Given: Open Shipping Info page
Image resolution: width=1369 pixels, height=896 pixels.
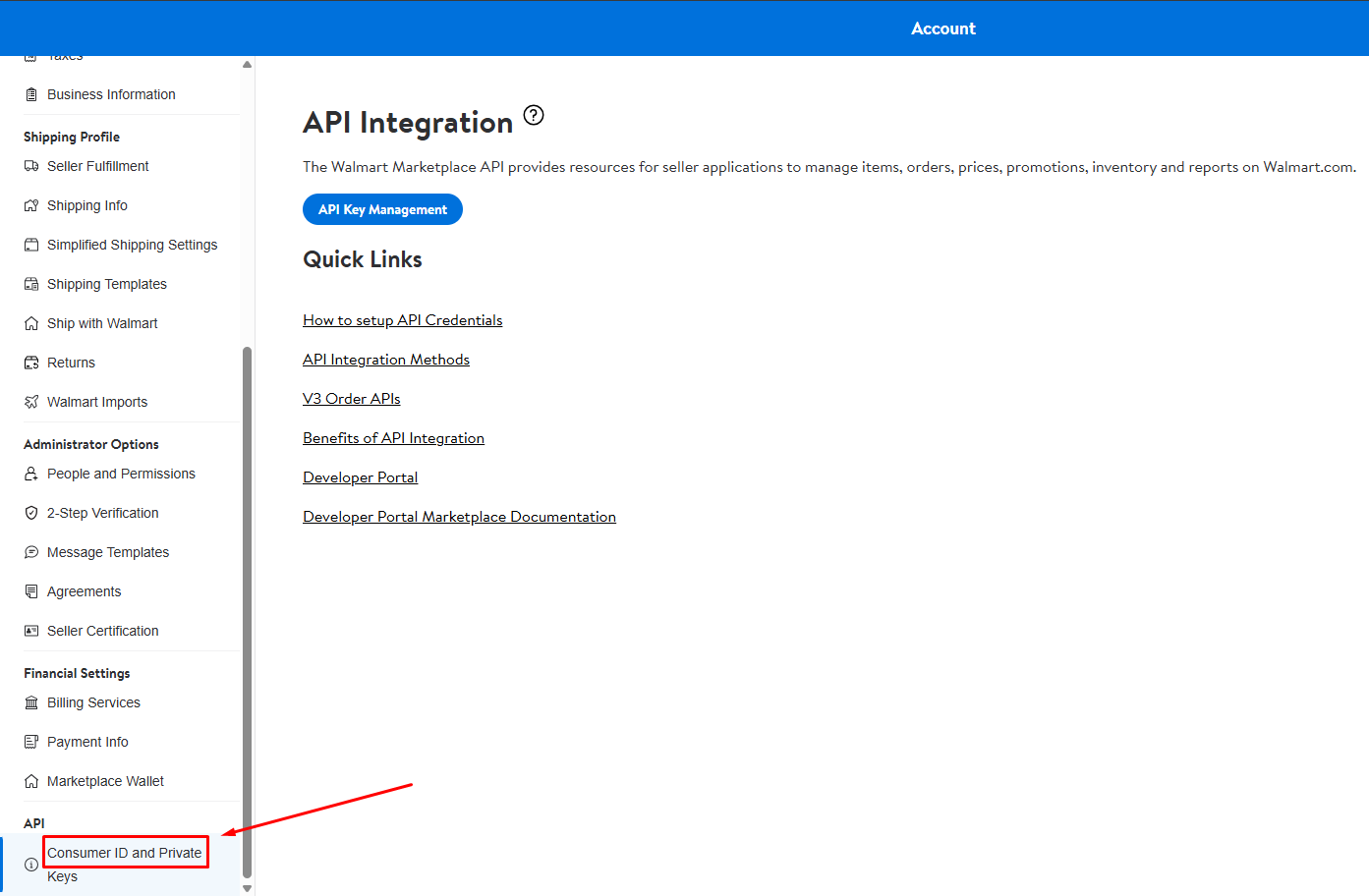Looking at the screenshot, I should pyautogui.click(x=87, y=205).
